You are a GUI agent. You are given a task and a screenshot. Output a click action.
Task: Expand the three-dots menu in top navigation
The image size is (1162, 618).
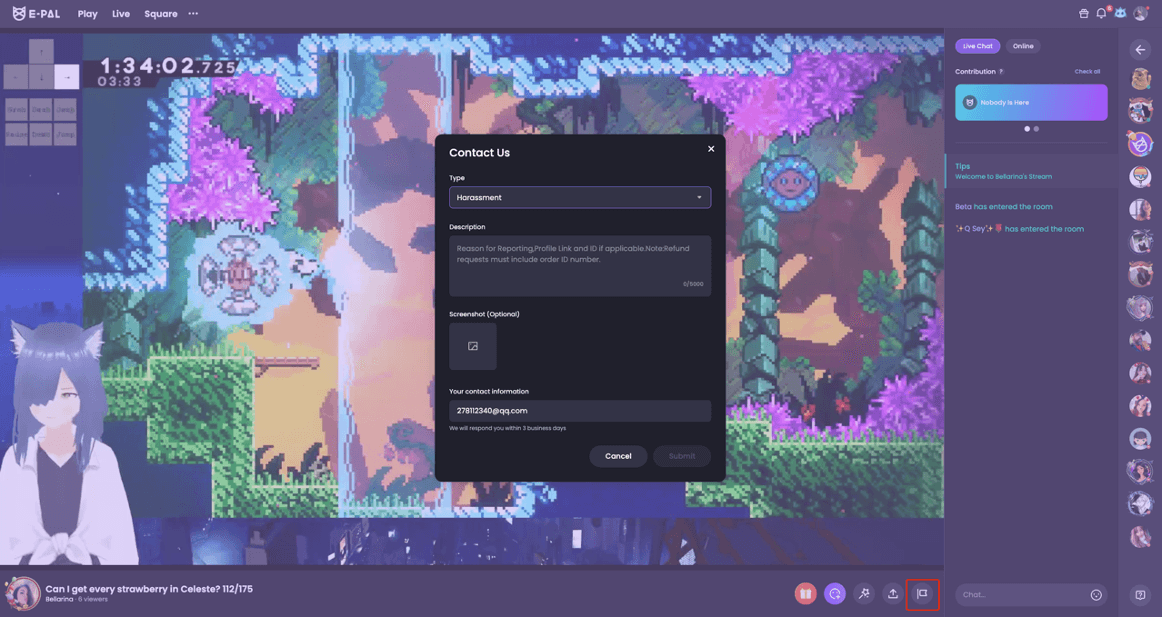click(193, 14)
